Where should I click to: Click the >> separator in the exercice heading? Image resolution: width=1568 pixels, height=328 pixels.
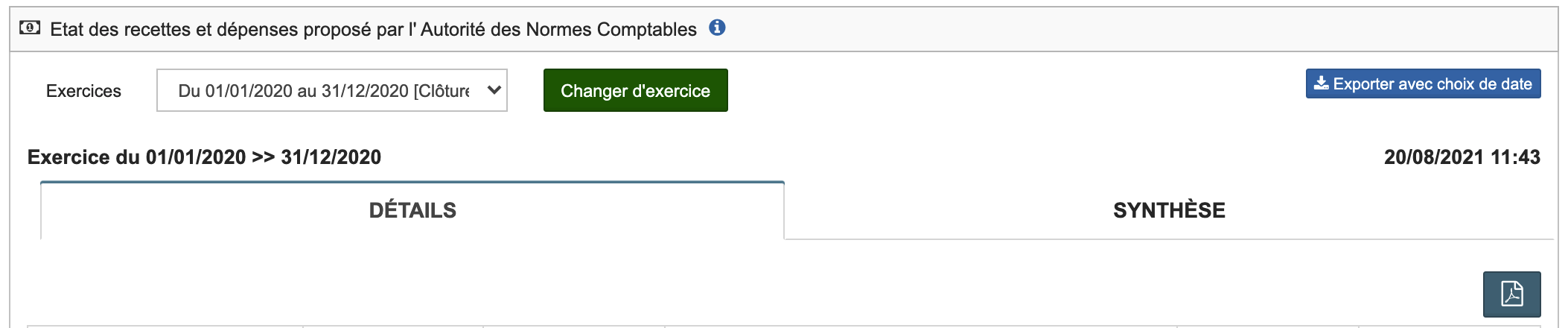[263, 157]
